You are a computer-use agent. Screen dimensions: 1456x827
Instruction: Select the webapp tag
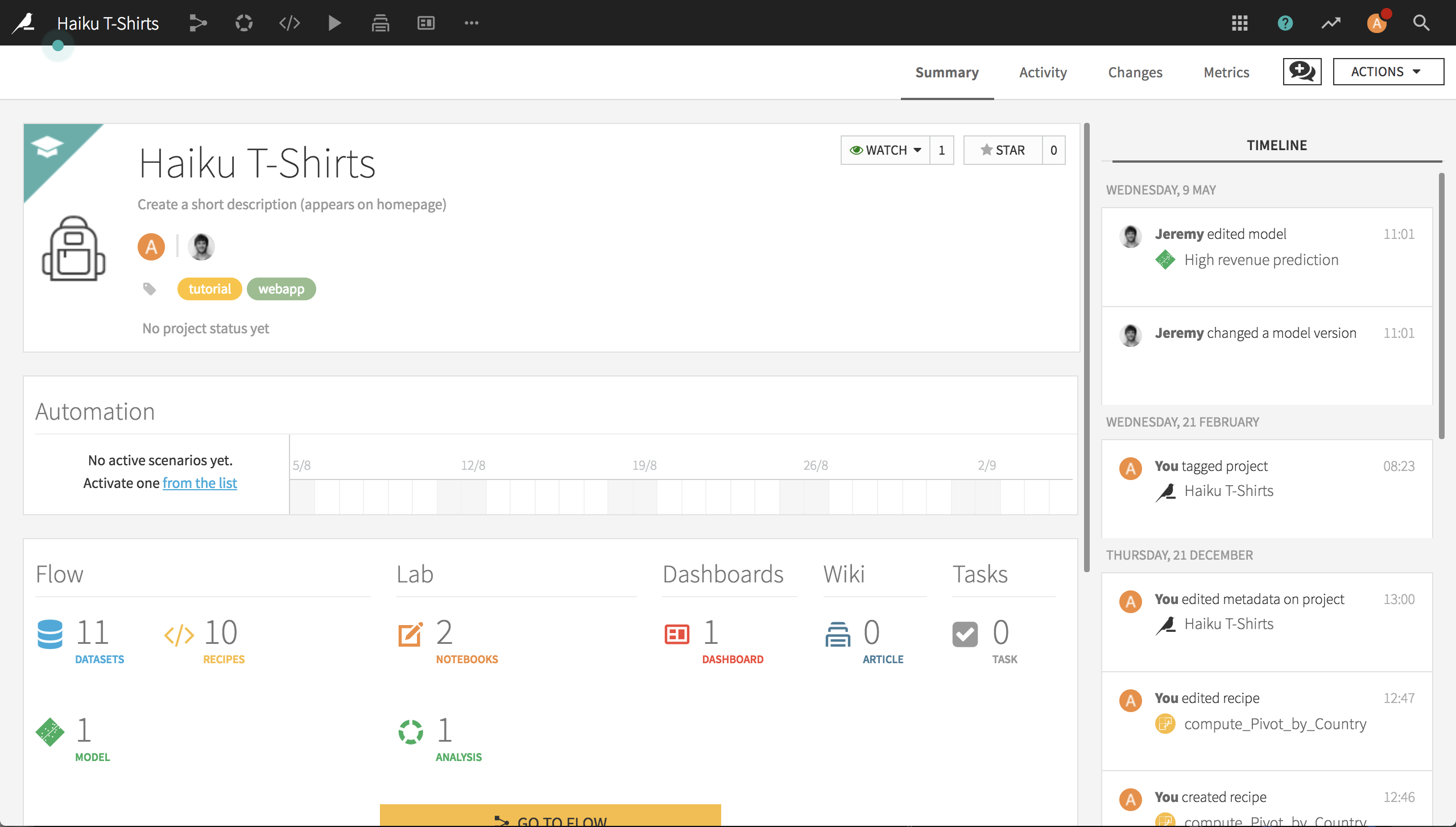coord(282,289)
